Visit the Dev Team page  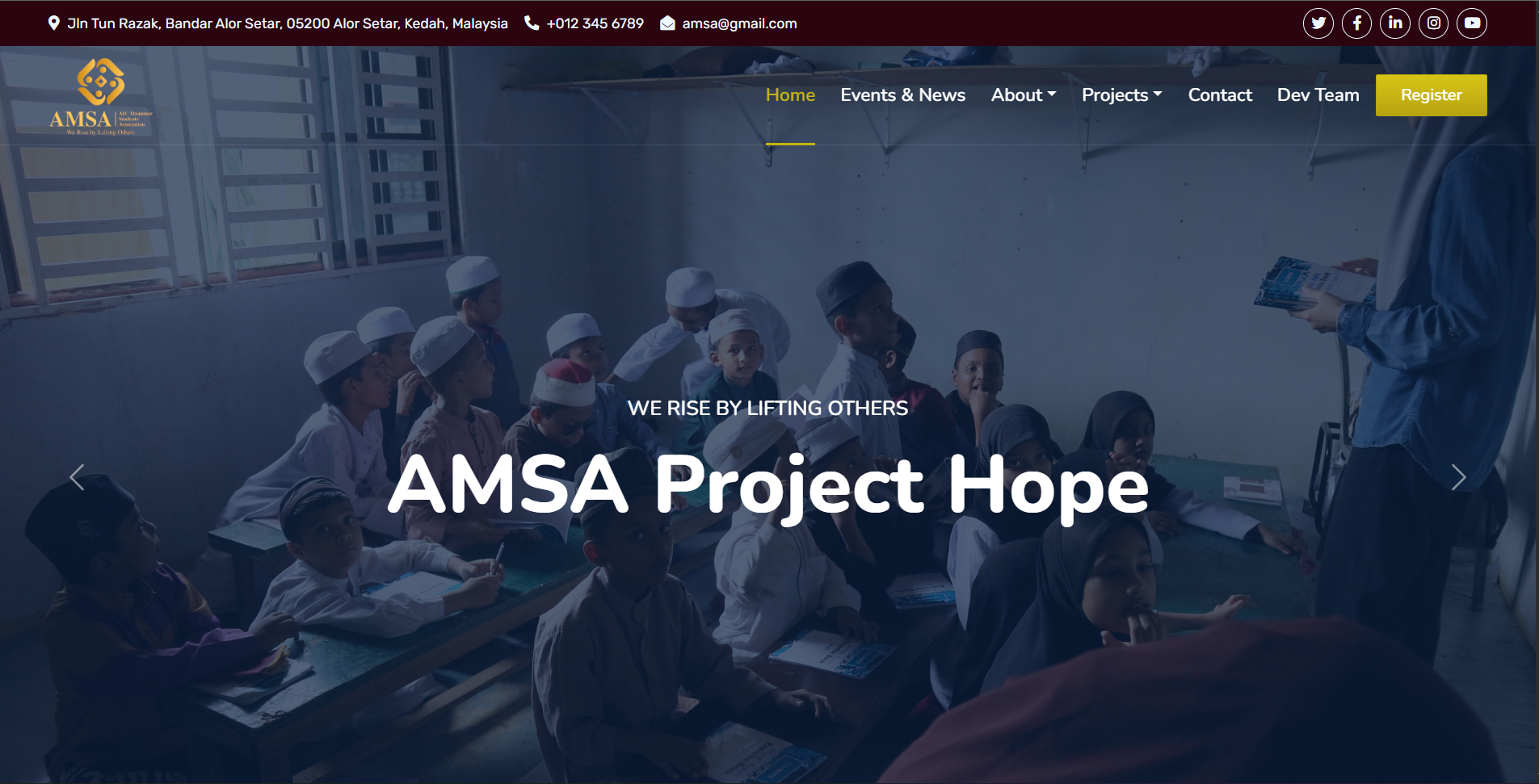1318,95
